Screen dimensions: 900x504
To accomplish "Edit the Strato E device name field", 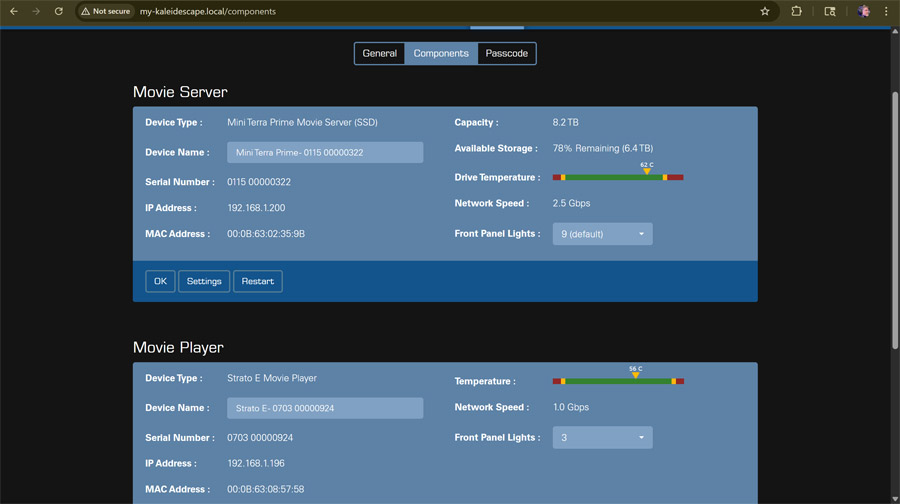I will coord(325,408).
